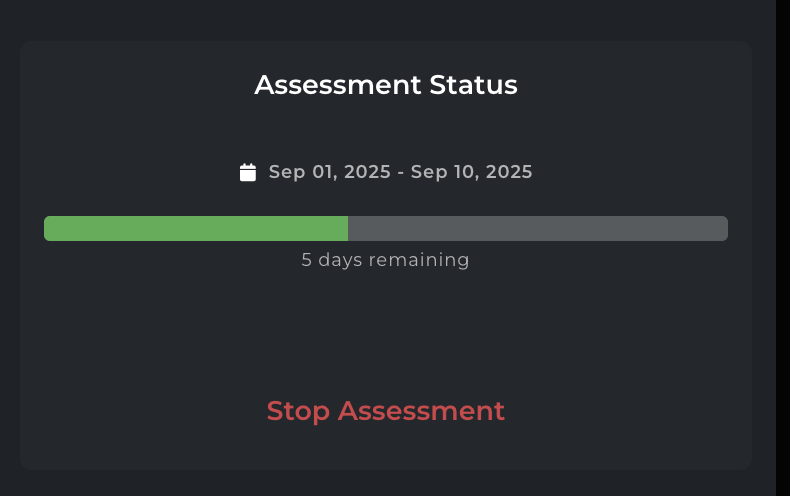Click the gray unfilled portion of progress bar
This screenshot has width=790, height=496.
[537, 228]
